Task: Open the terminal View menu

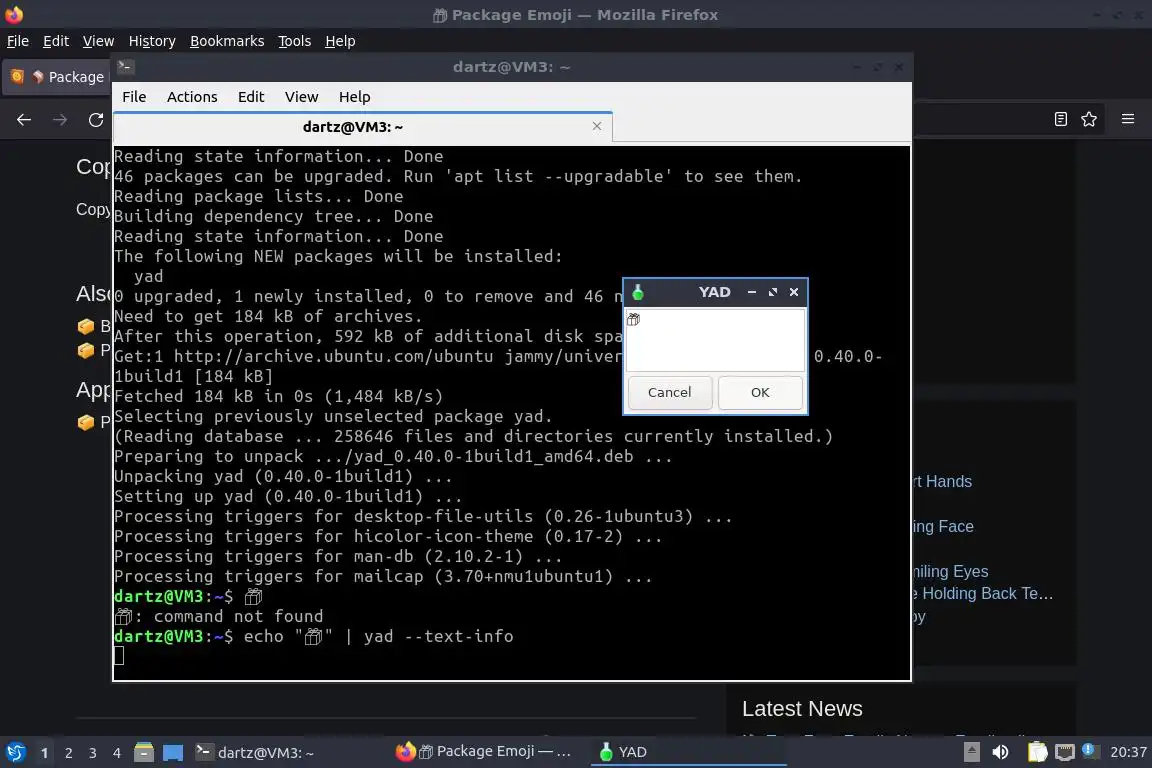Action: (x=301, y=97)
